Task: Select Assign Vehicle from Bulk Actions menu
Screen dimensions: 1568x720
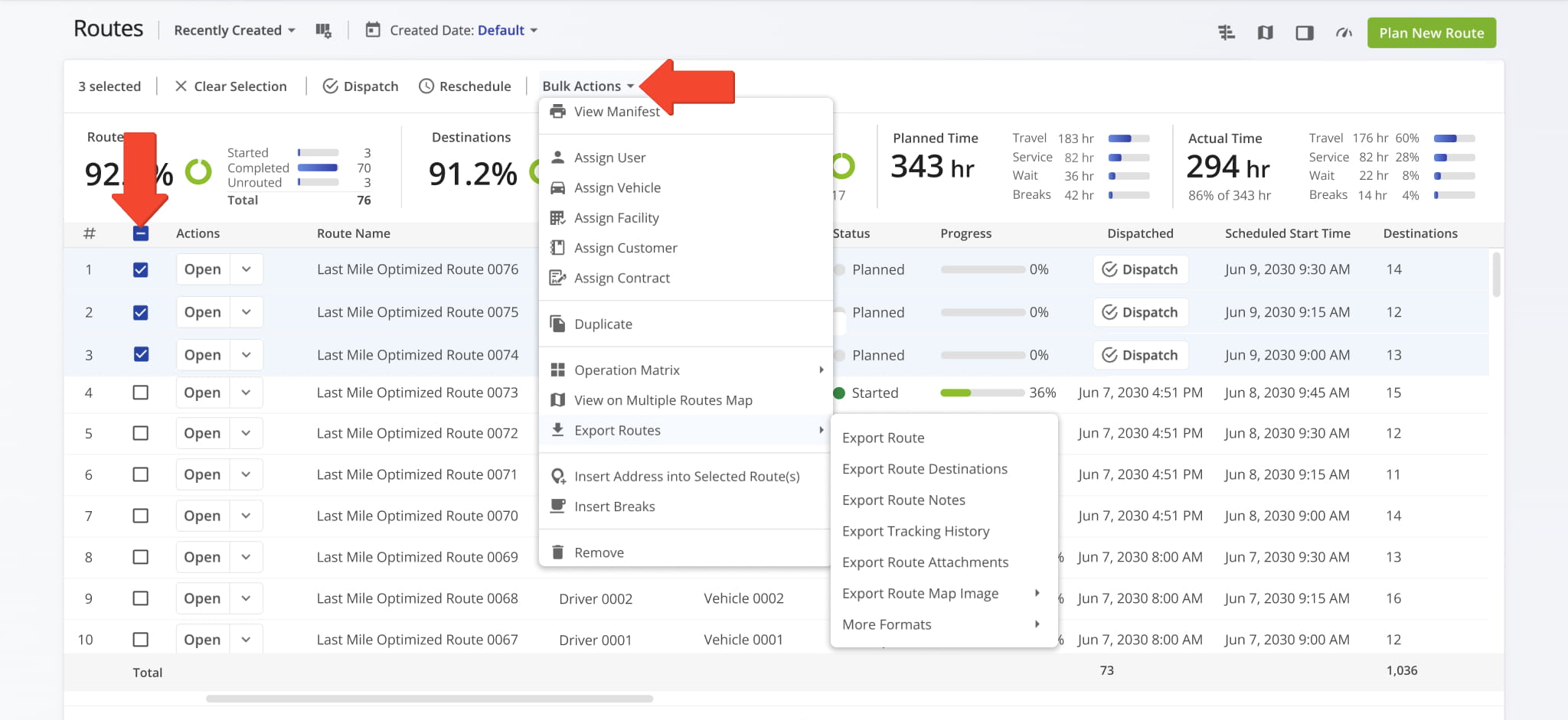Action: point(617,188)
